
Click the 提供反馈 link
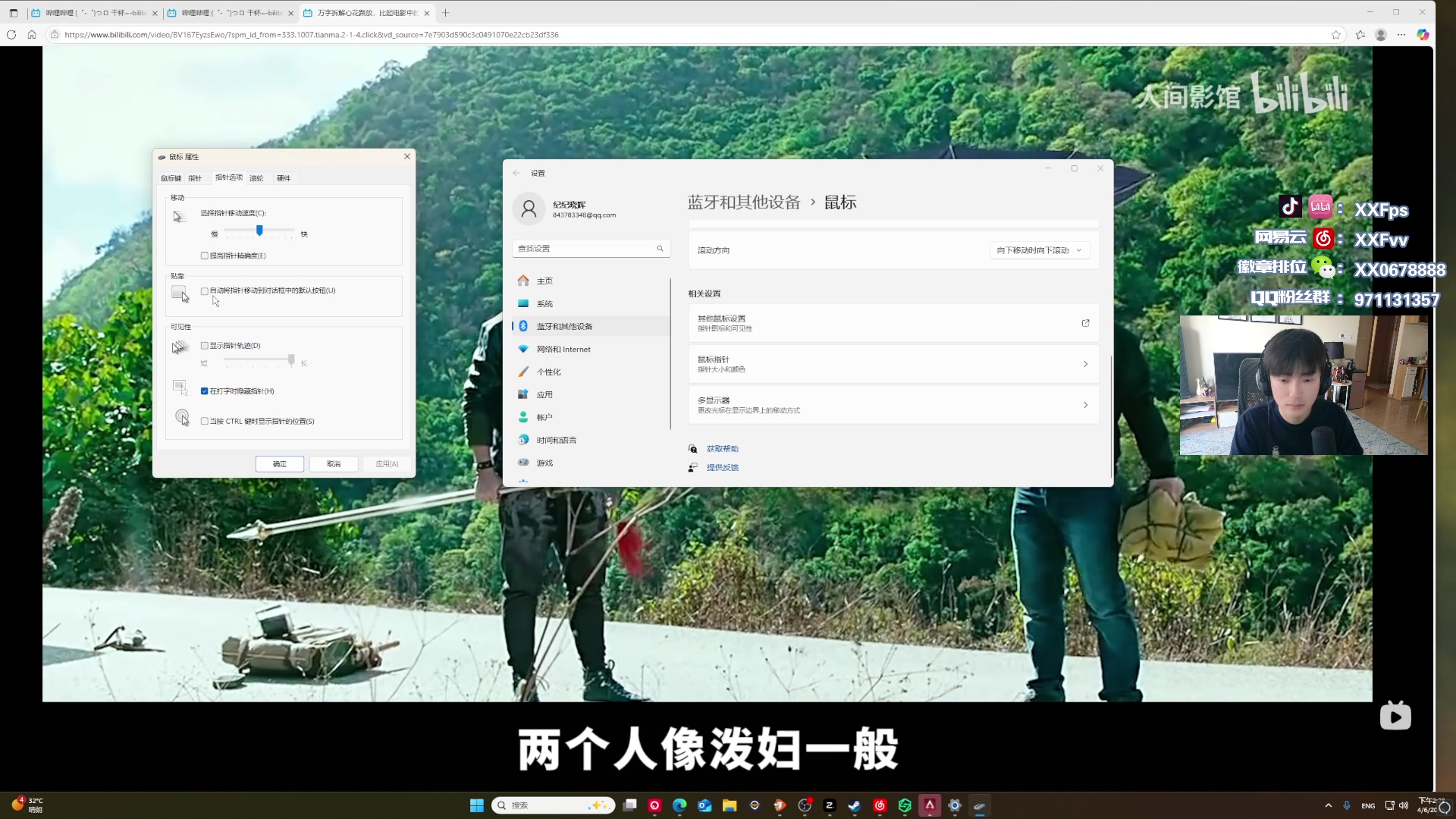pos(722,468)
